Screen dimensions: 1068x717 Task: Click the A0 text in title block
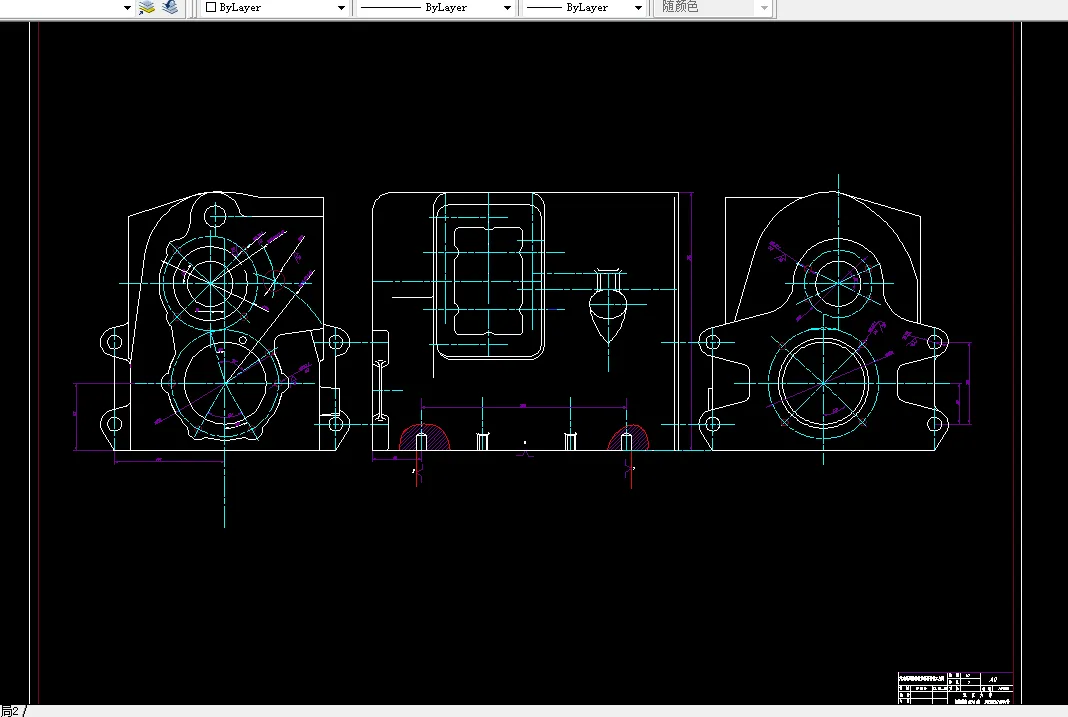(x=992, y=679)
